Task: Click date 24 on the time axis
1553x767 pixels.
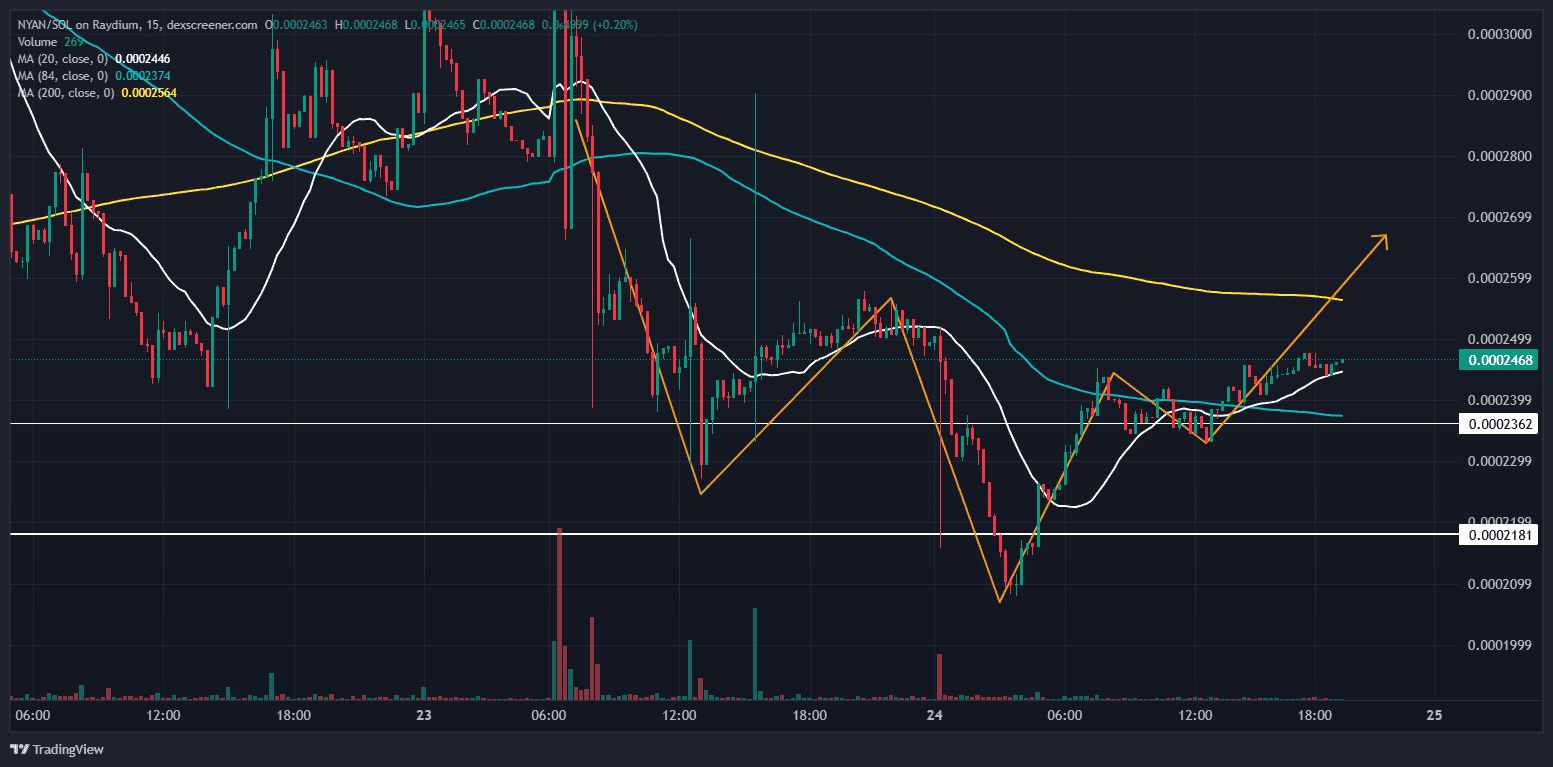Action: [936, 715]
